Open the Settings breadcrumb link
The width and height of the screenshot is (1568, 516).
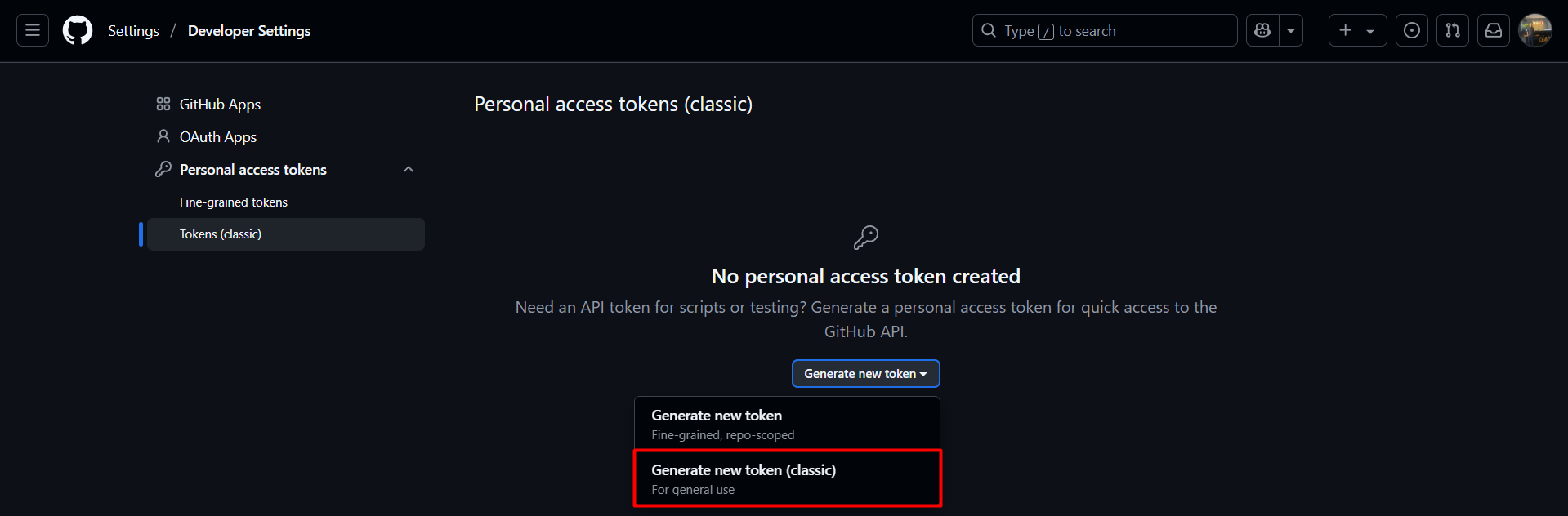[x=133, y=30]
